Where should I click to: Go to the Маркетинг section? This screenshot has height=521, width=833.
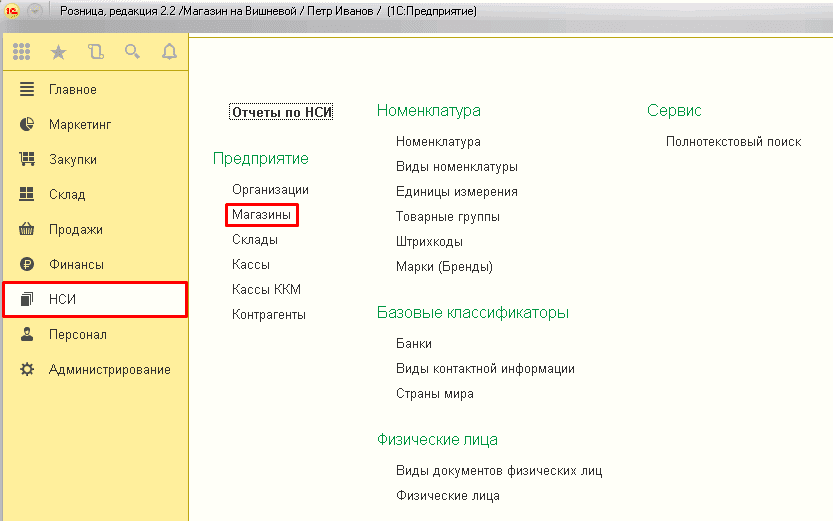pyautogui.click(x=79, y=125)
